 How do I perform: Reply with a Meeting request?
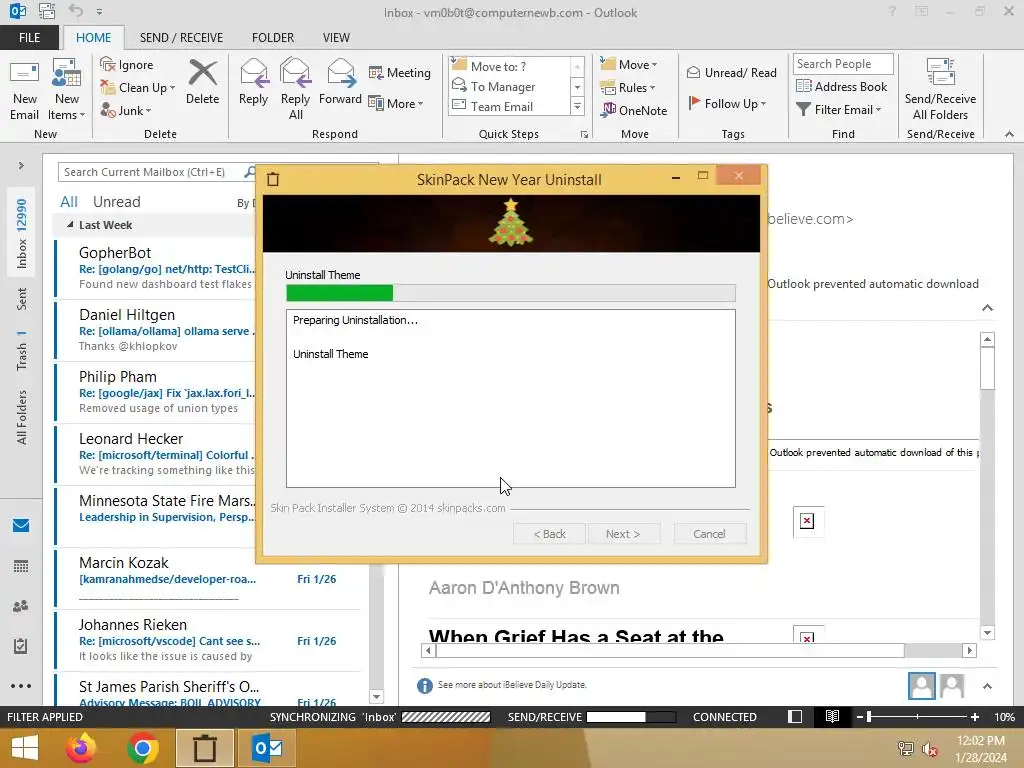click(400, 72)
